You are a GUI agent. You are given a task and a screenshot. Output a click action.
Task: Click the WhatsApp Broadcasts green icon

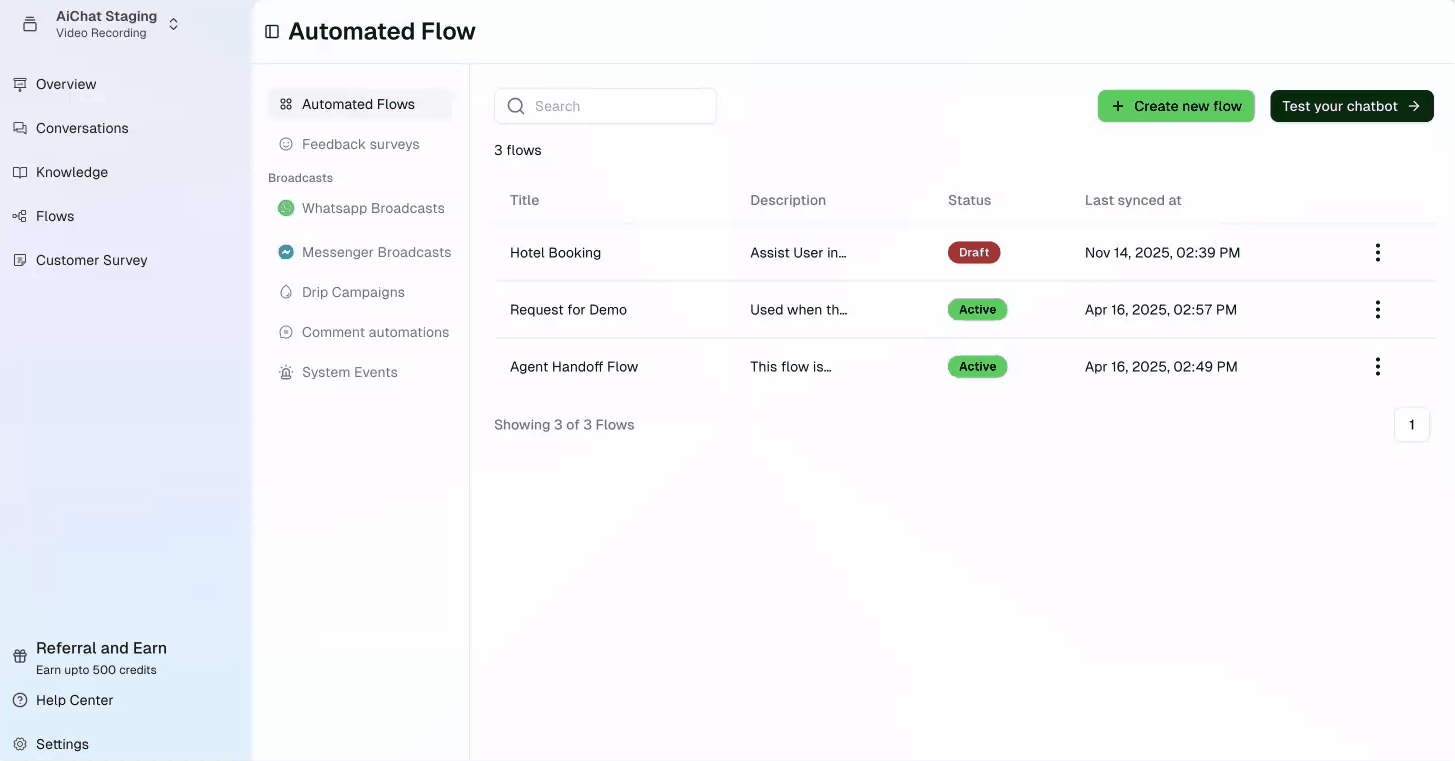coord(286,208)
